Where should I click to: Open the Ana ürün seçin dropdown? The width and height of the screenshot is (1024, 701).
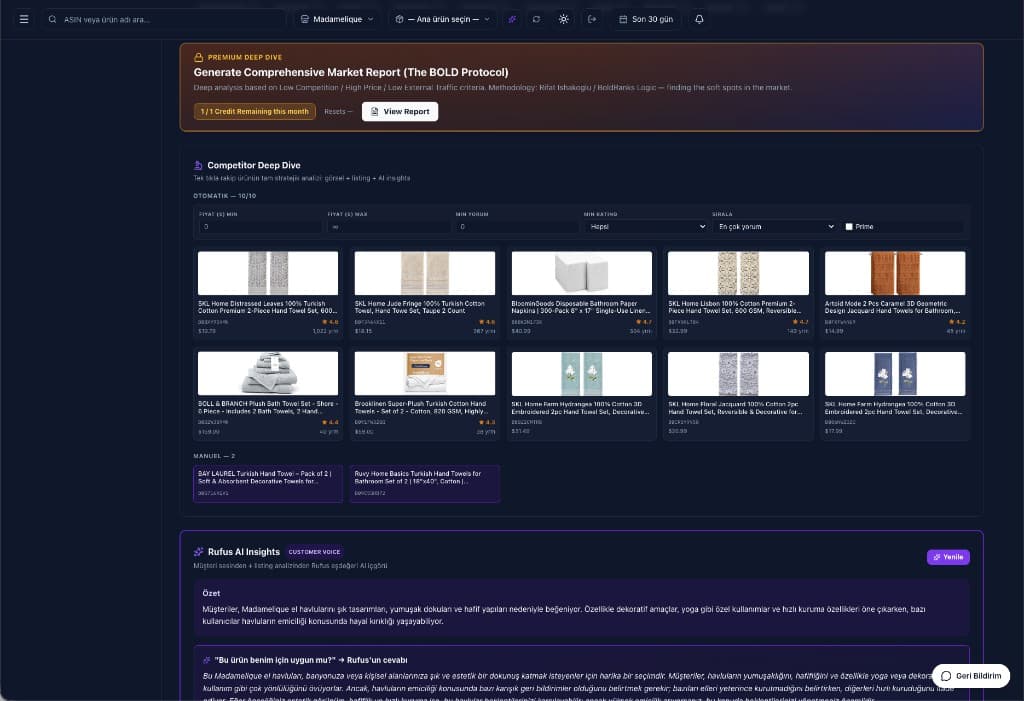point(443,19)
